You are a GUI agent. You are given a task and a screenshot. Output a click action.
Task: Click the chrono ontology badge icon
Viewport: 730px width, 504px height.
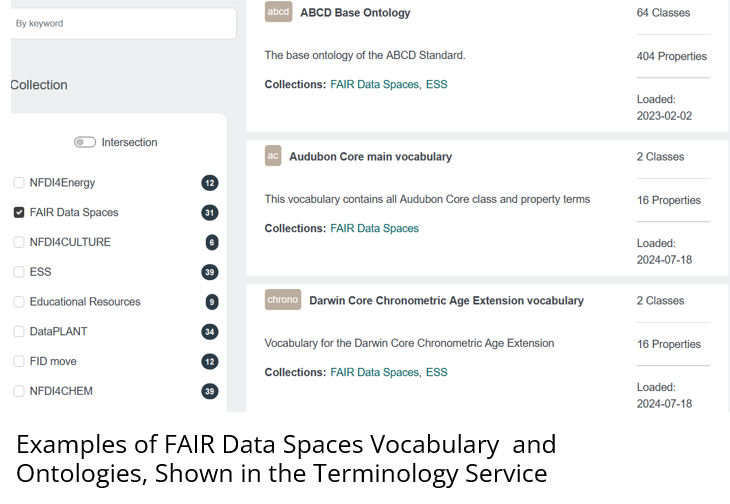(x=283, y=300)
